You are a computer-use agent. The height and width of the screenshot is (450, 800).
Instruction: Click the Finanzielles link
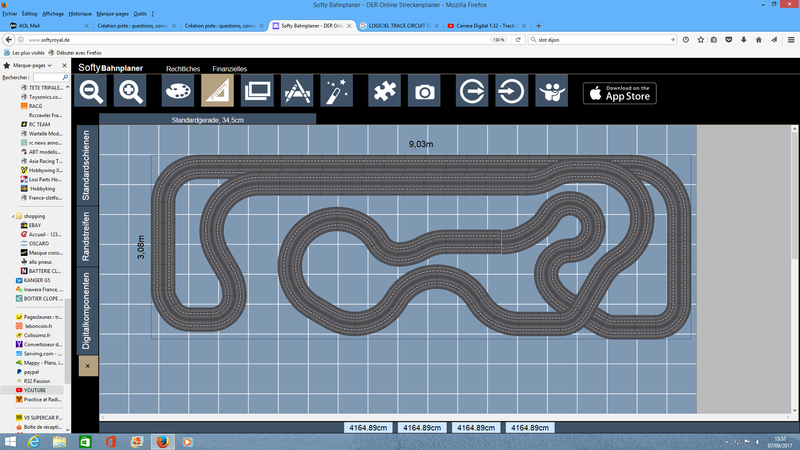coord(230,68)
